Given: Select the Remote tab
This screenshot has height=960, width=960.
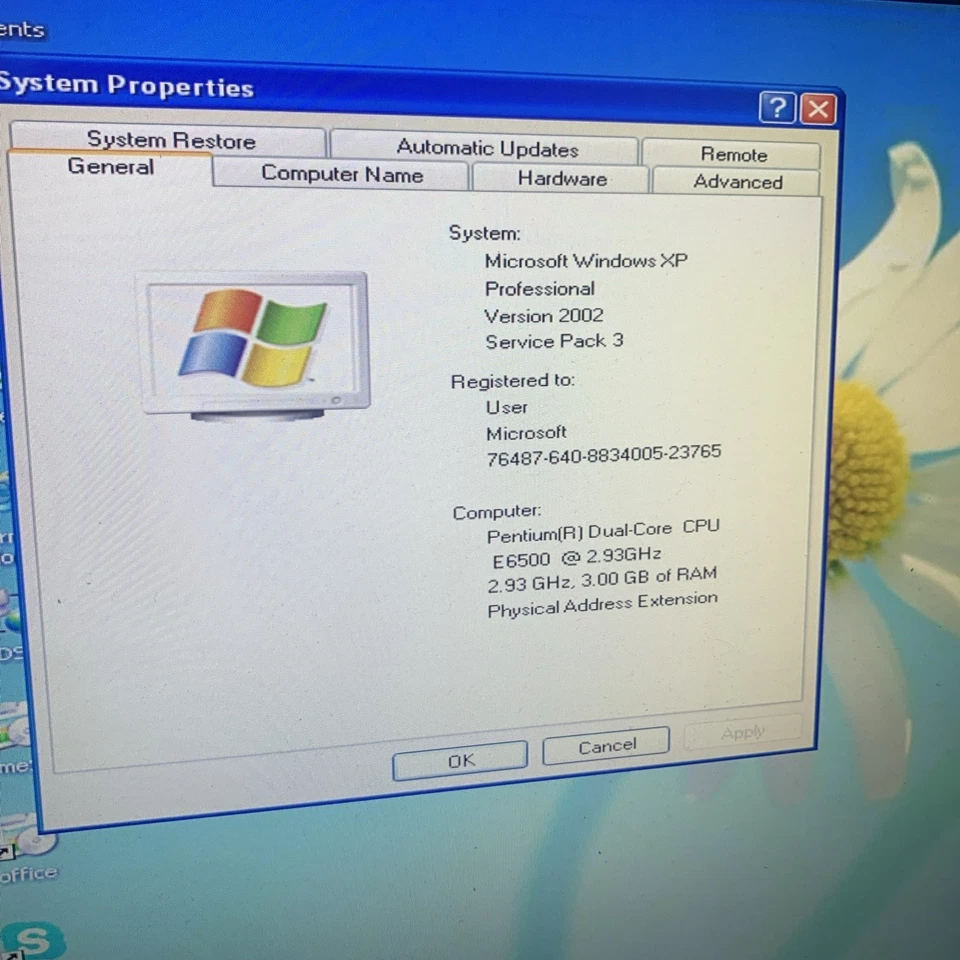Looking at the screenshot, I should [x=734, y=154].
